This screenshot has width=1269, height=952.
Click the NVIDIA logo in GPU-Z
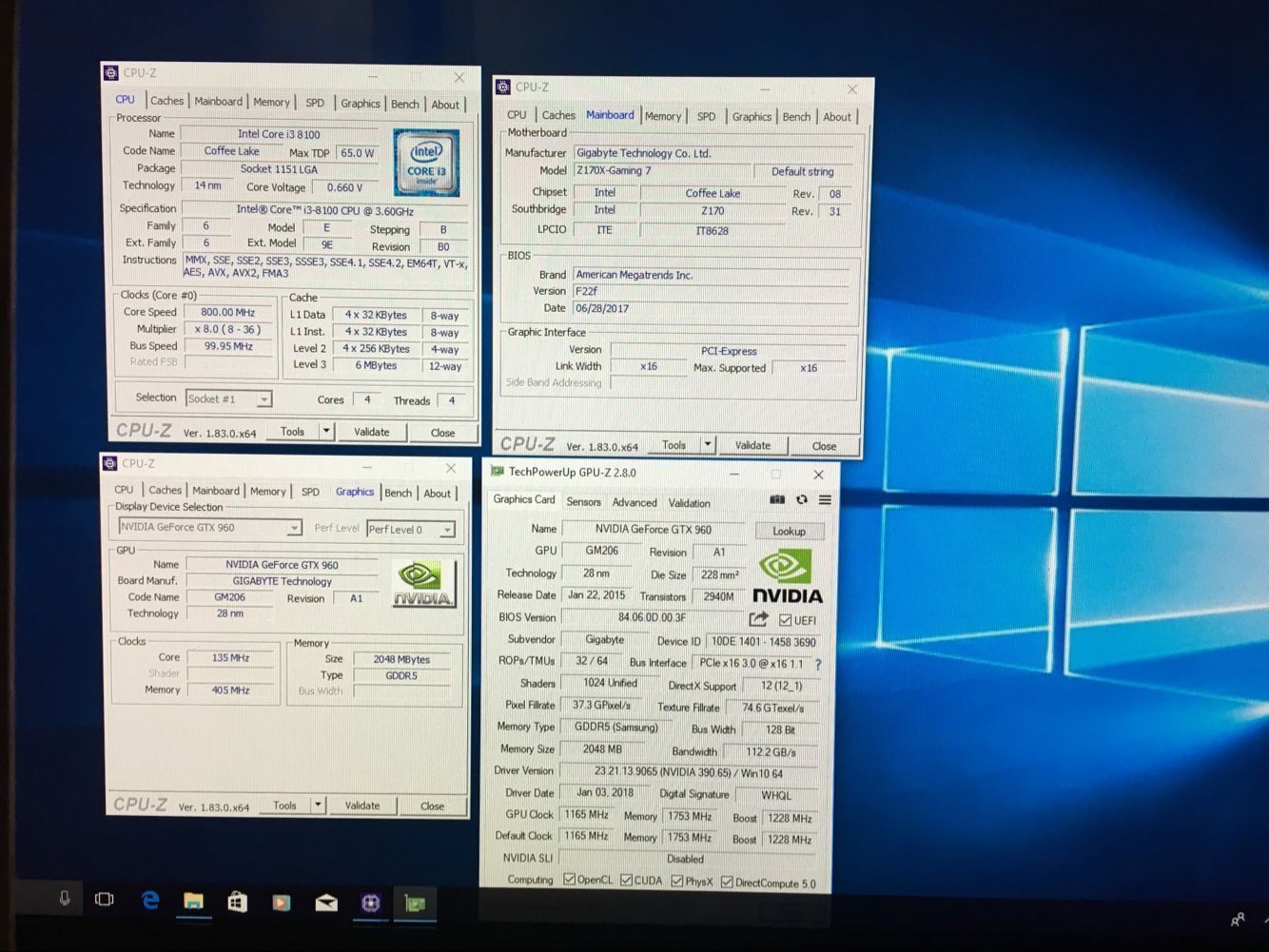(x=787, y=577)
